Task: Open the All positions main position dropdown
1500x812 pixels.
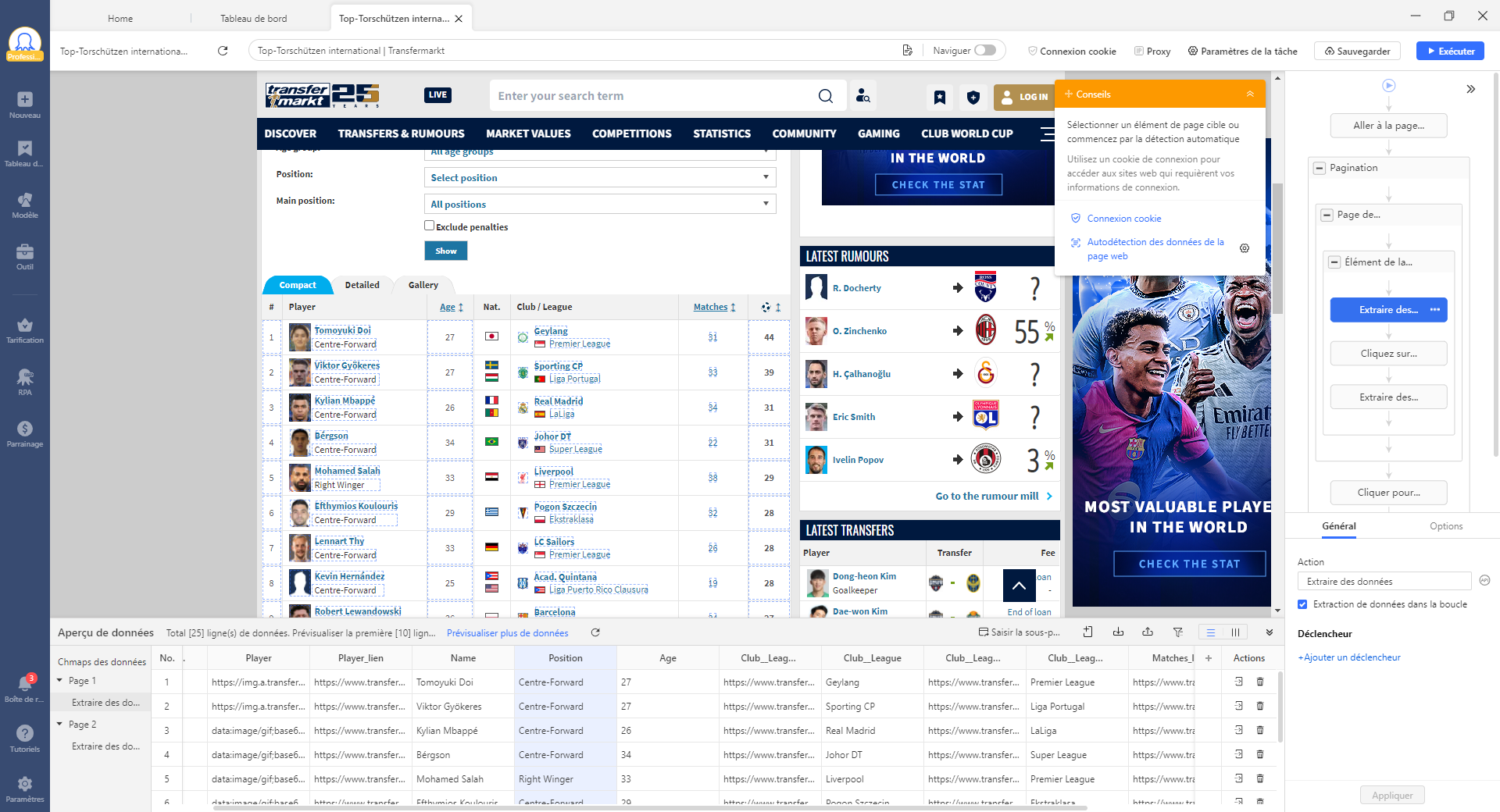Action: click(600, 204)
